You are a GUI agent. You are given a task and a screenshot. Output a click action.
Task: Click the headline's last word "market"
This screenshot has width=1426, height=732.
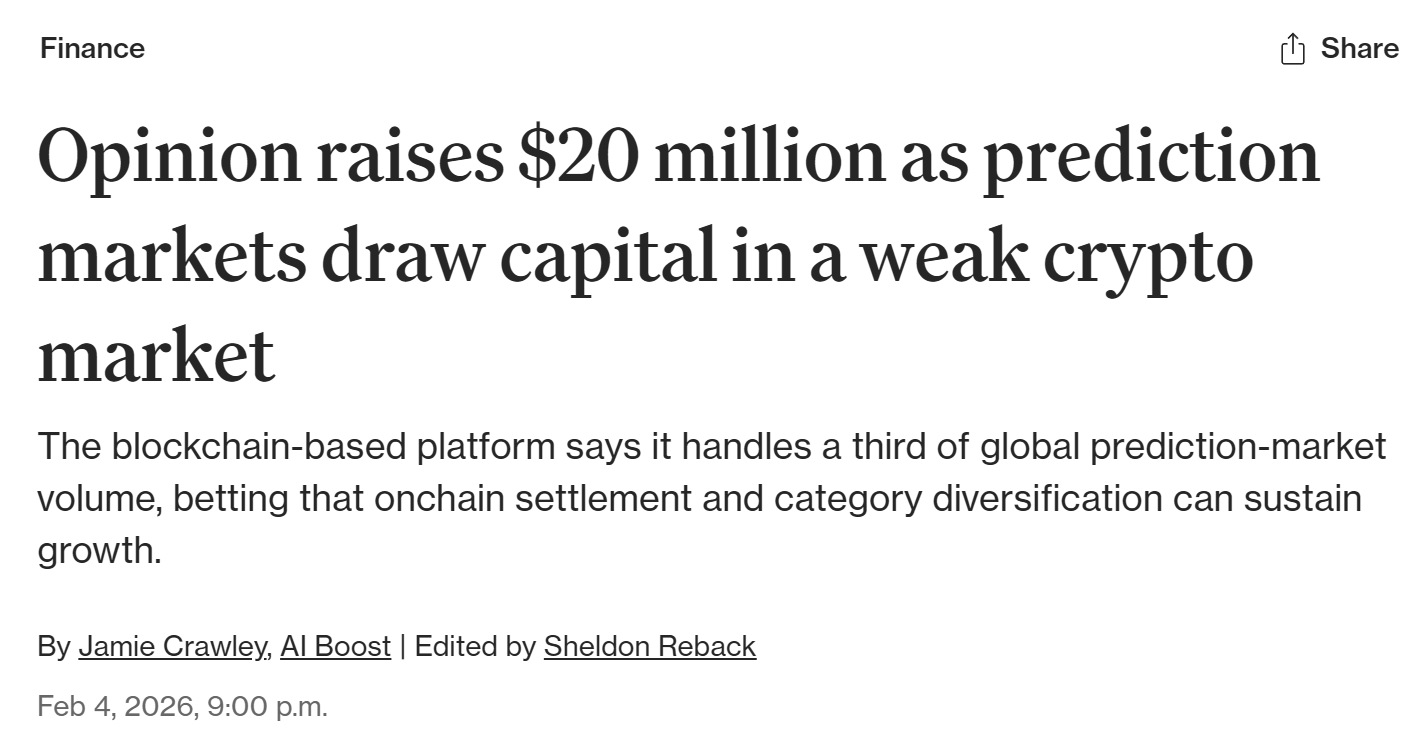(x=156, y=355)
